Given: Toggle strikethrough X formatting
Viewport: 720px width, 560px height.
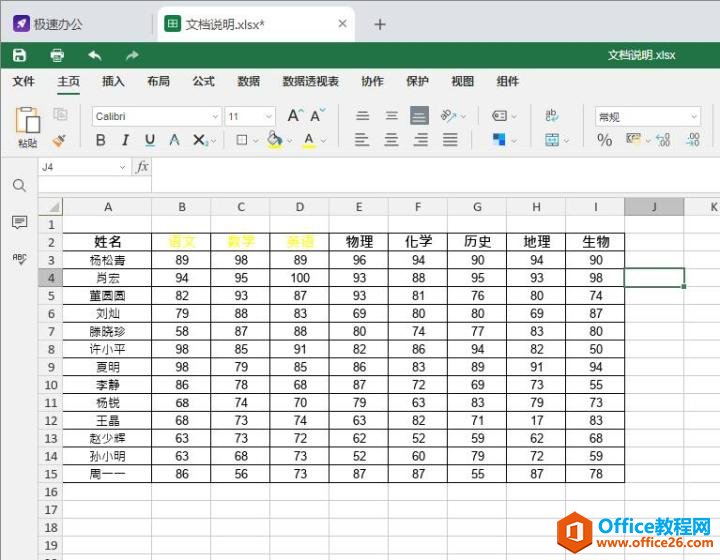Looking at the screenshot, I should (199, 140).
